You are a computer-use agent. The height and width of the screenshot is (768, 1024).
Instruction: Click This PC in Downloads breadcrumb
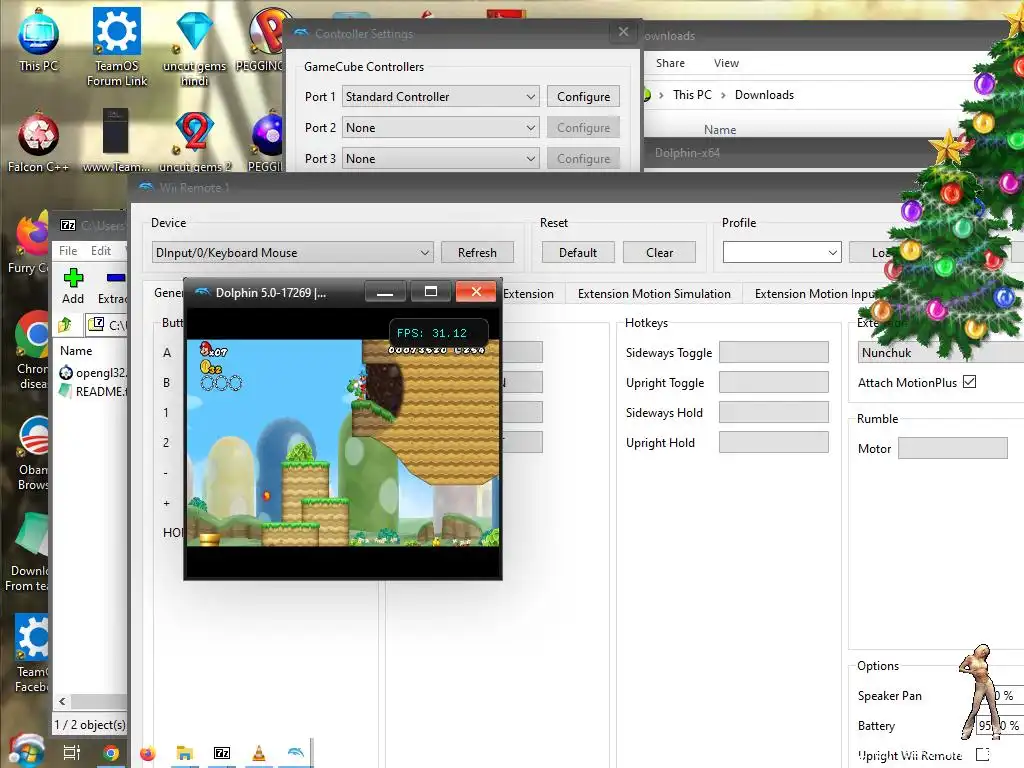pyautogui.click(x=692, y=95)
